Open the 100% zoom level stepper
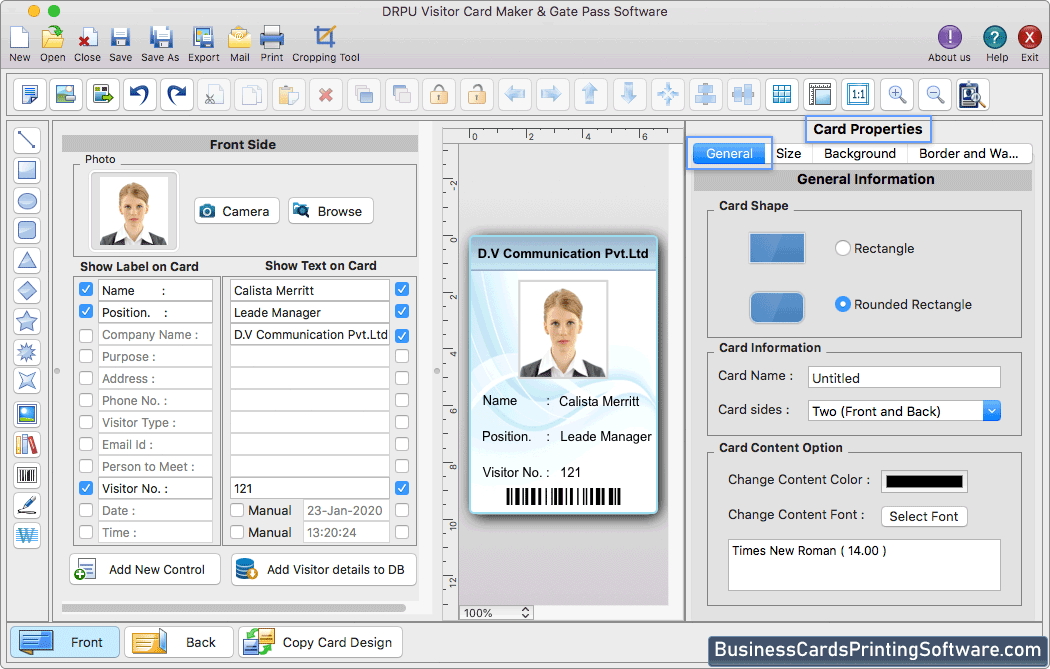Screen dimensions: 1050x669 point(525,612)
